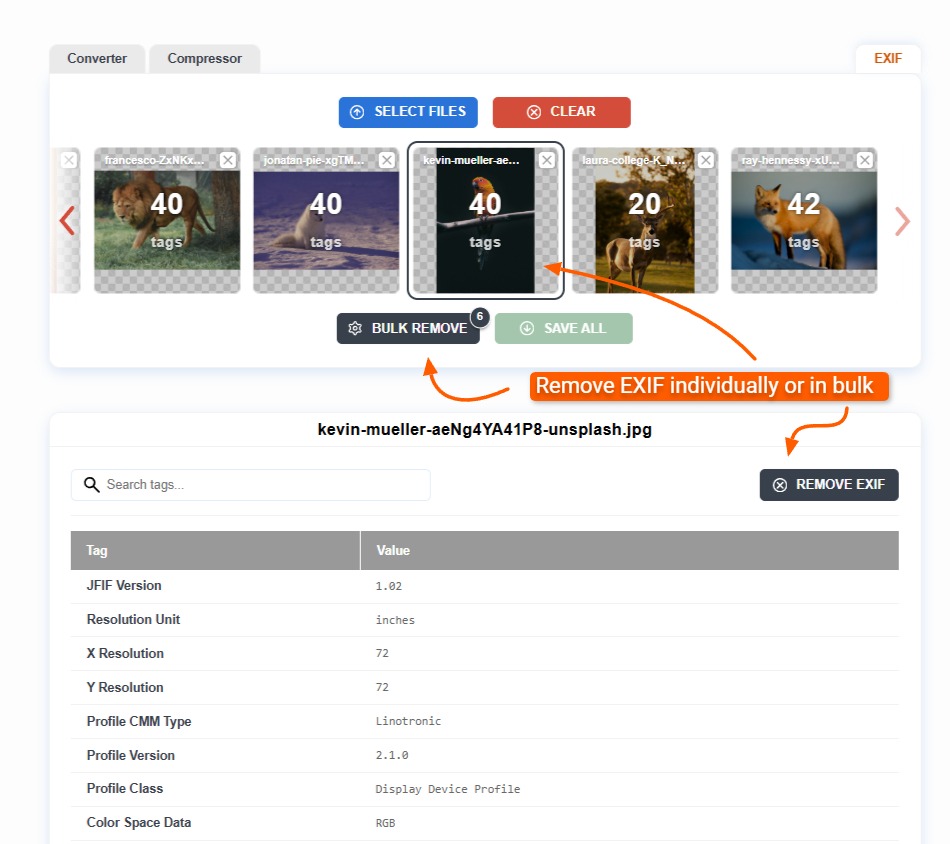950x844 pixels.
Task: Click Bulk Remove button
Action: pos(408,329)
